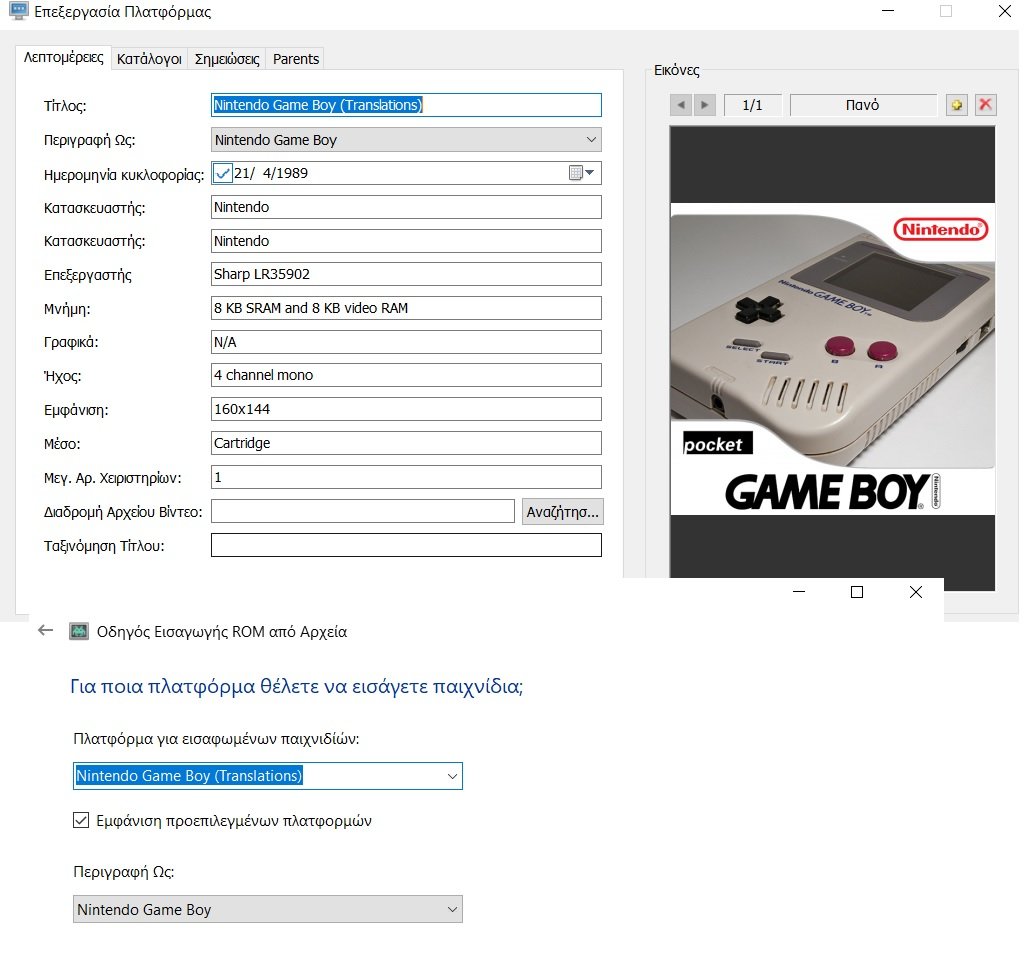The image size is (1028, 976).
Task: Minimize the ROM import wizard window
Action: tap(799, 592)
